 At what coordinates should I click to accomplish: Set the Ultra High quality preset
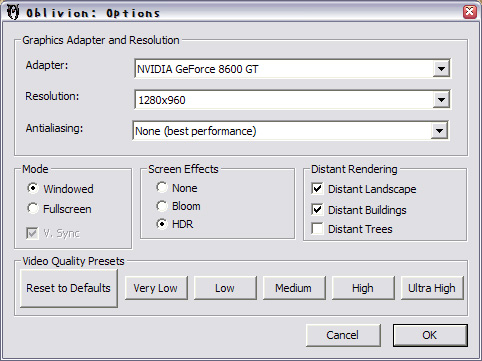tap(432, 288)
